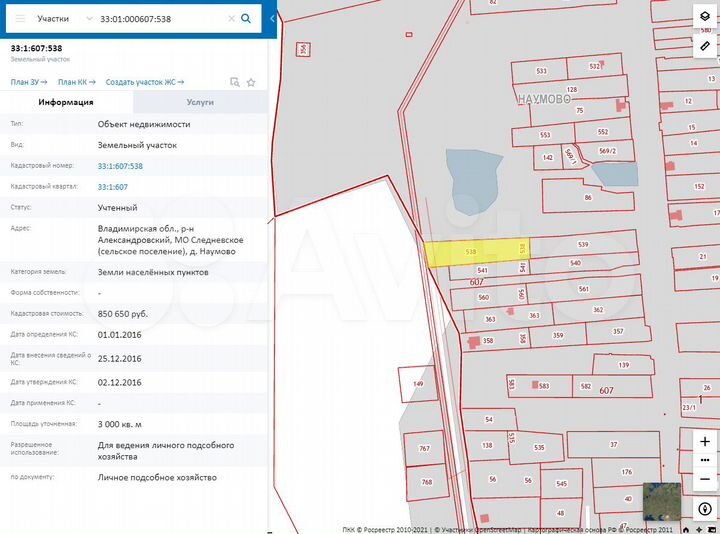Clear the search query with X

(x=231, y=18)
